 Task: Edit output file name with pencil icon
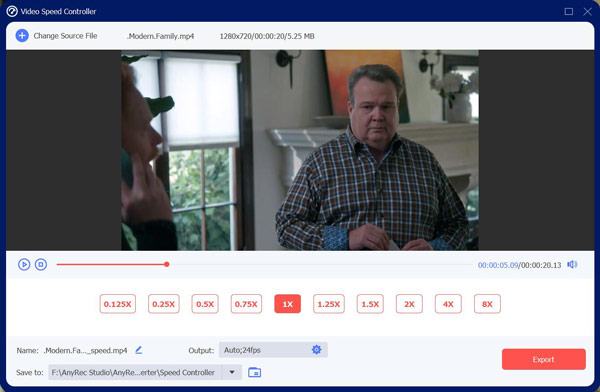pos(139,350)
